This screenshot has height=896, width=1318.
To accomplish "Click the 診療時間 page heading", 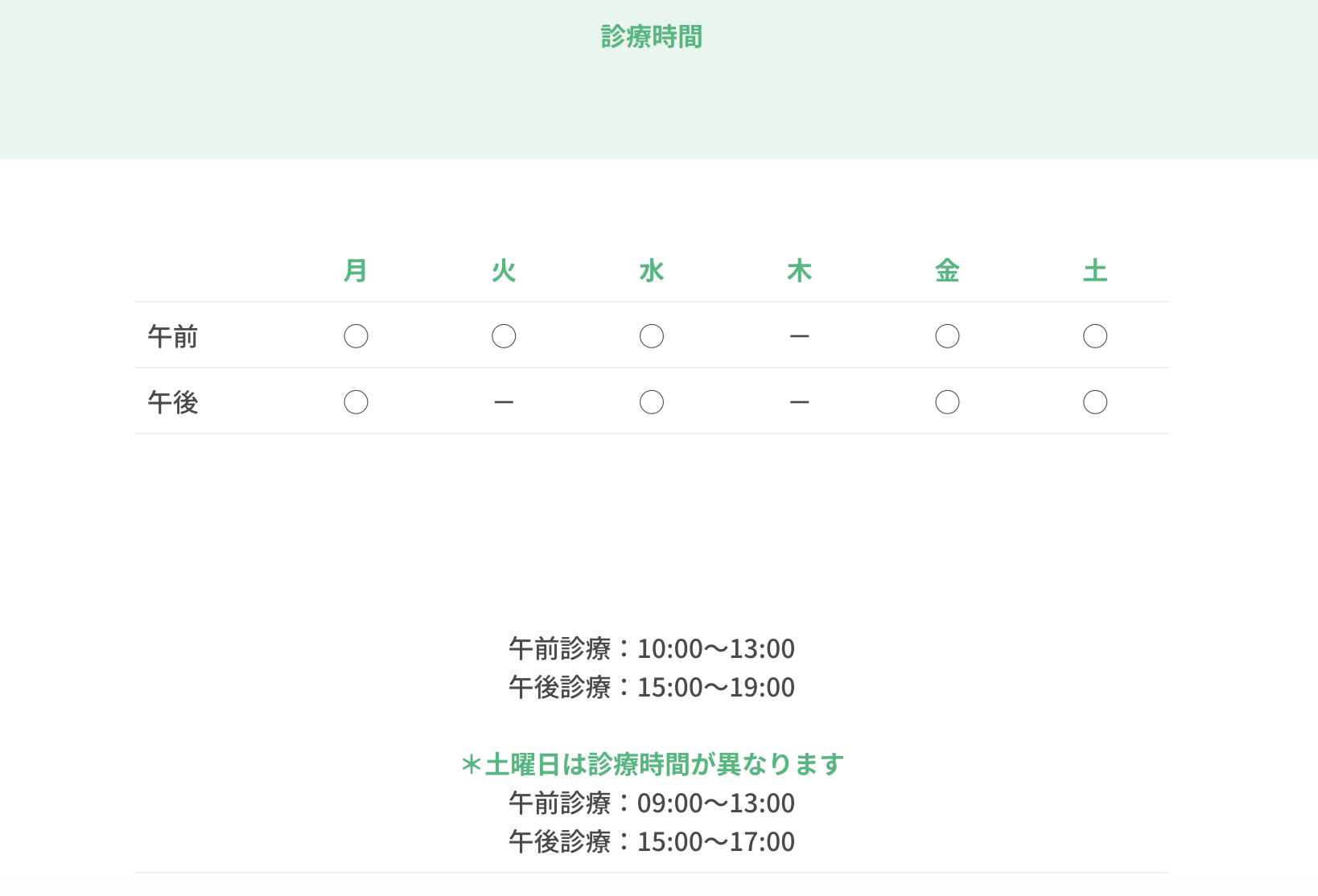I will (x=652, y=37).
